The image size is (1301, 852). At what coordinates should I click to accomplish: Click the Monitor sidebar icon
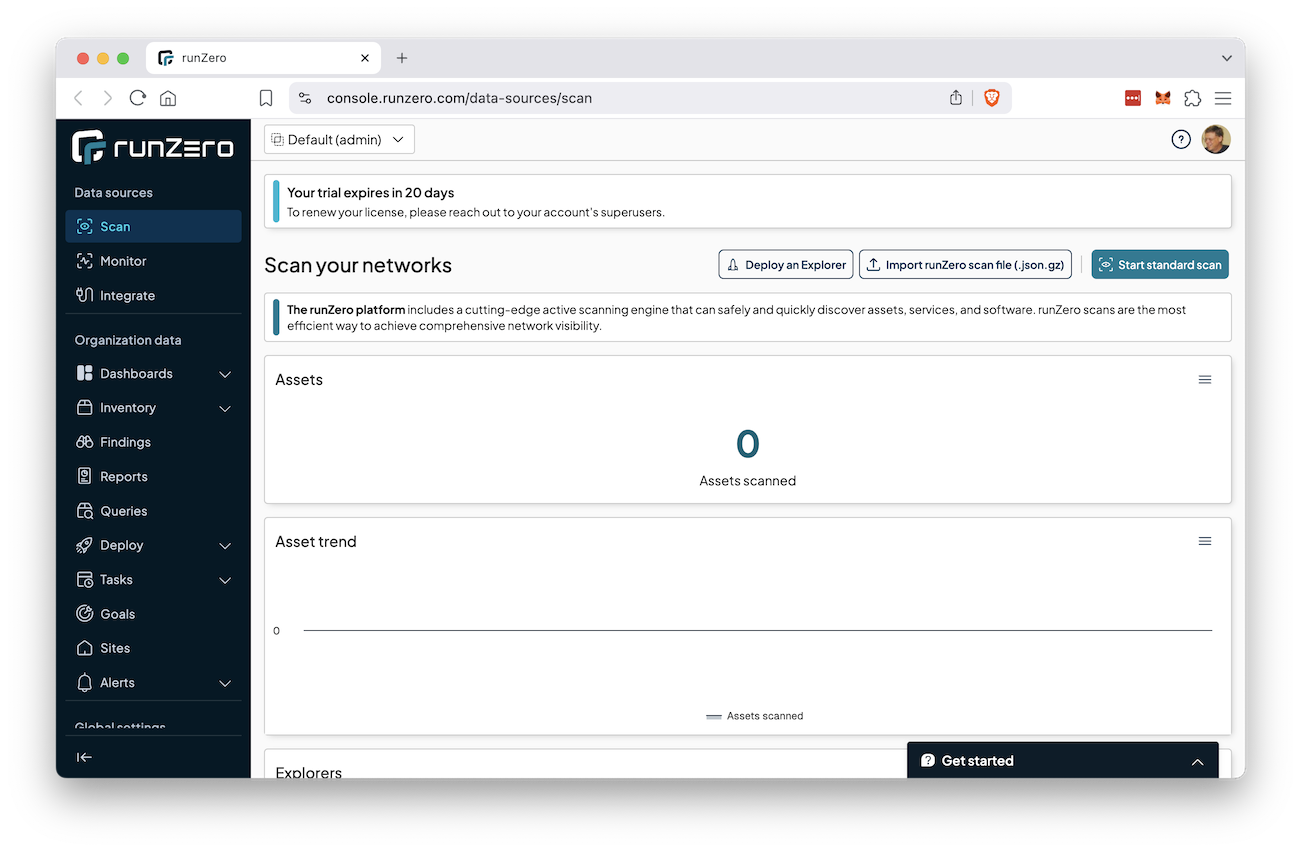click(x=85, y=261)
